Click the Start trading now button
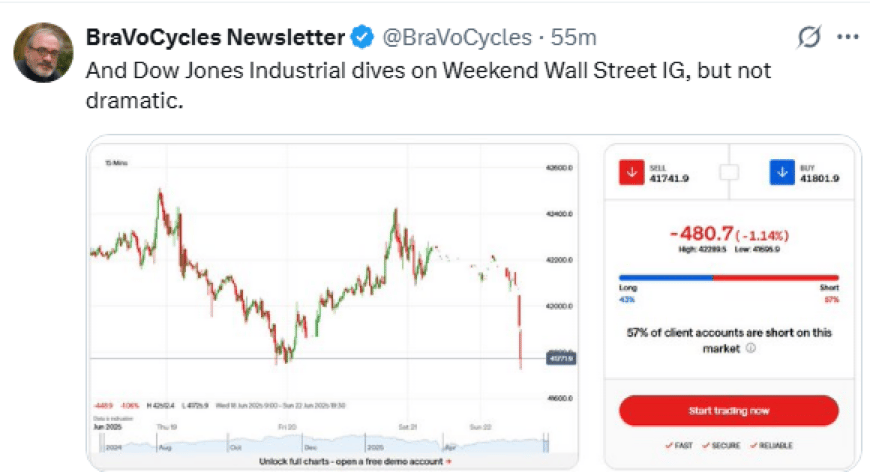The width and height of the screenshot is (870, 472). 729,411
